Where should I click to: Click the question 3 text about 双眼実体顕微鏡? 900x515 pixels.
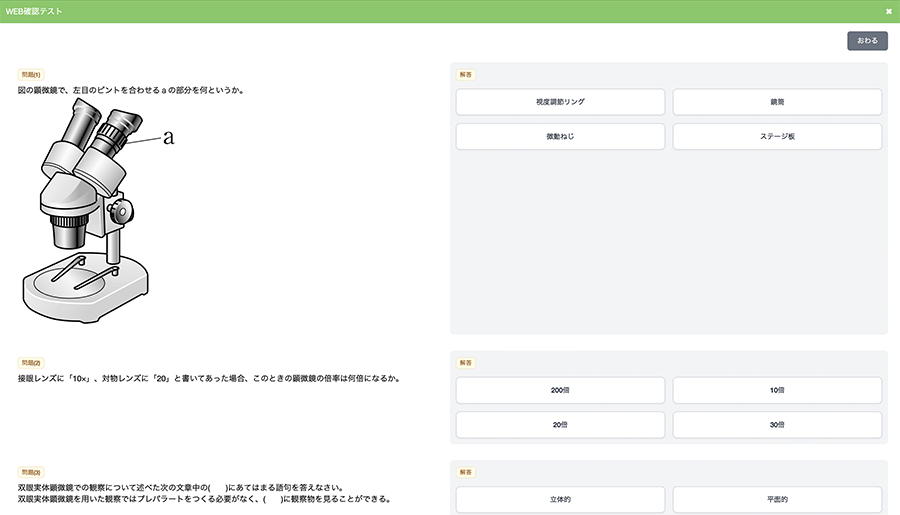[x=205, y=493]
